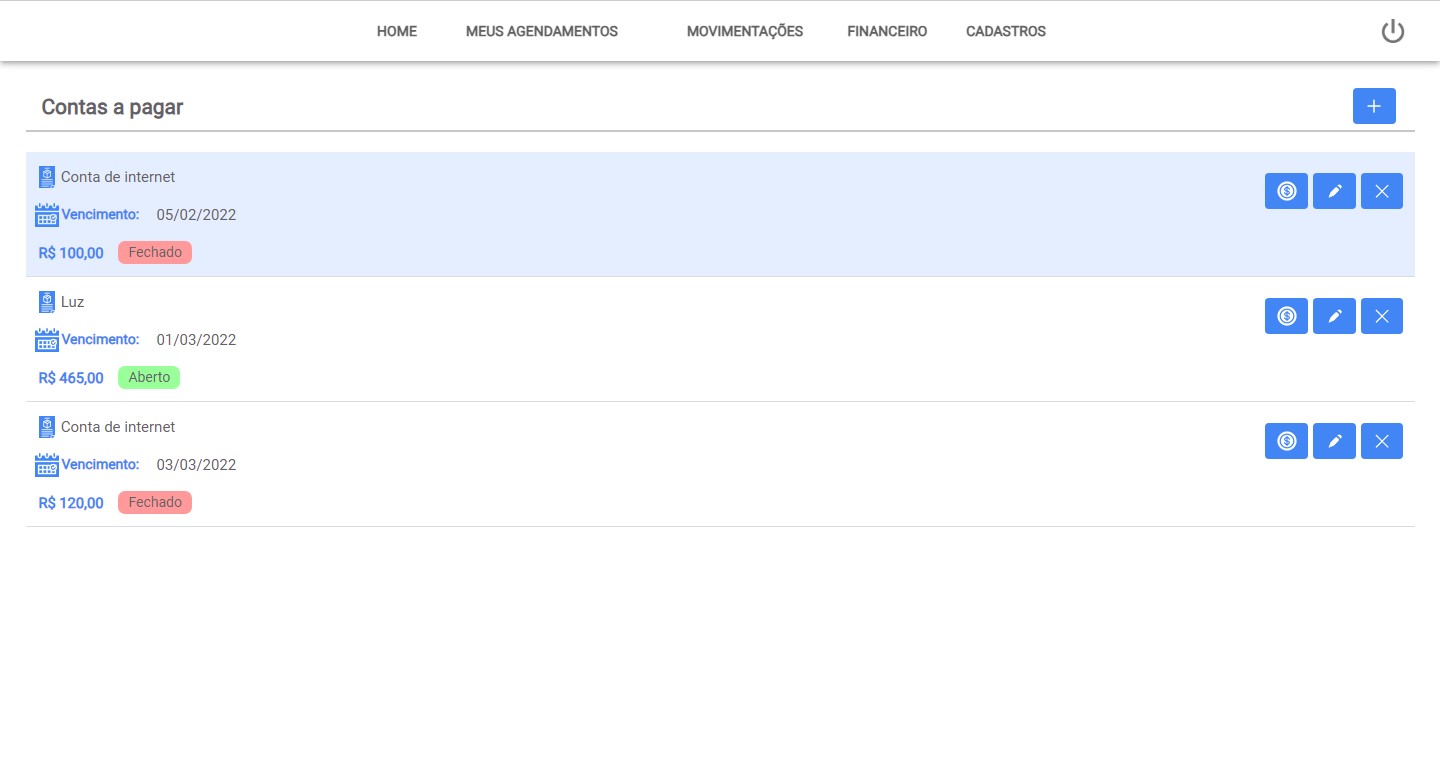Delete the 05/02/2022 internet bill
1440x771 pixels.
tap(1382, 191)
